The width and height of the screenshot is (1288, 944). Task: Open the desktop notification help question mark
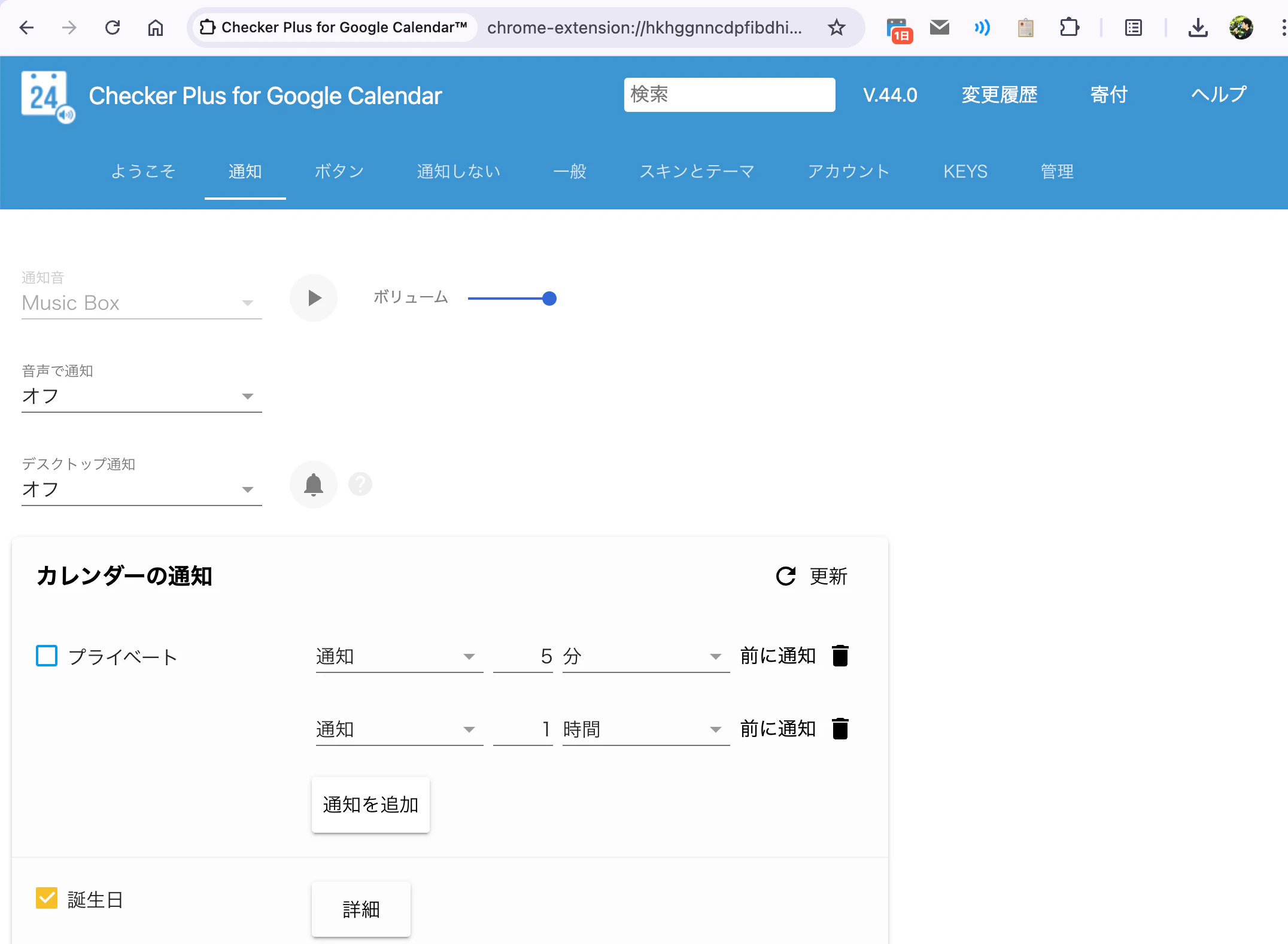point(360,484)
